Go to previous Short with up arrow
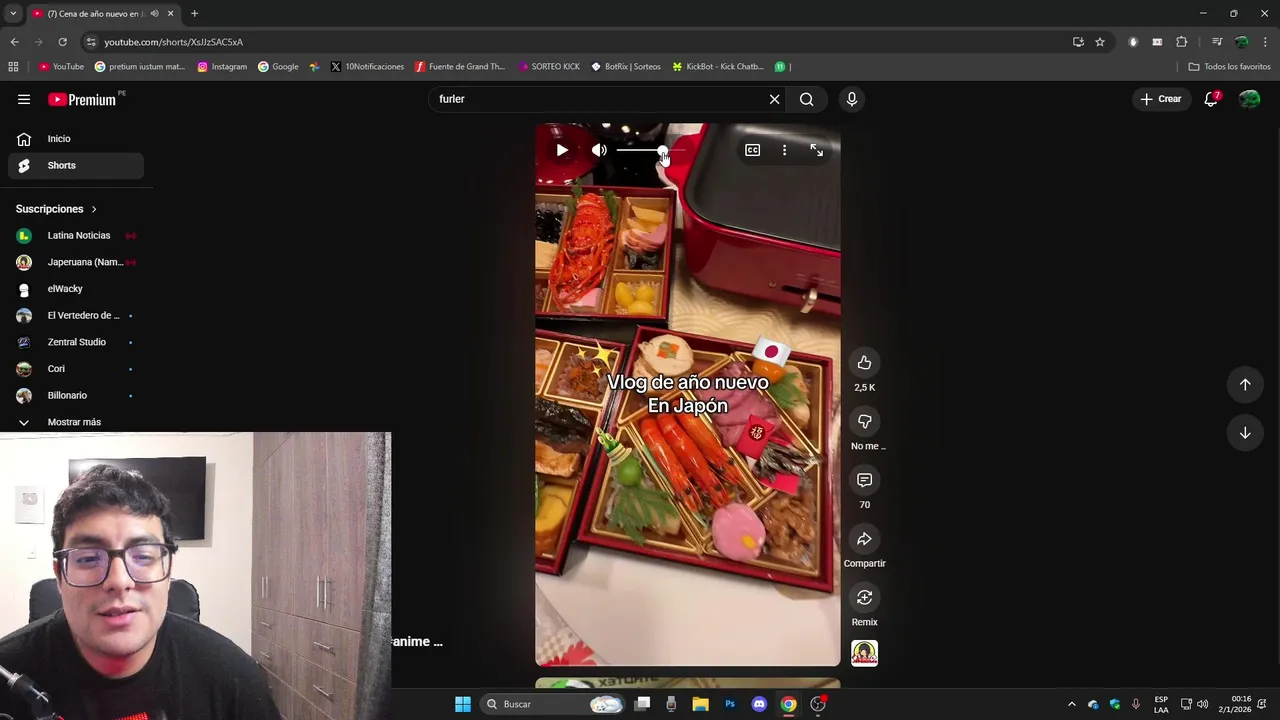Viewport: 1280px width, 720px height. [1245, 384]
